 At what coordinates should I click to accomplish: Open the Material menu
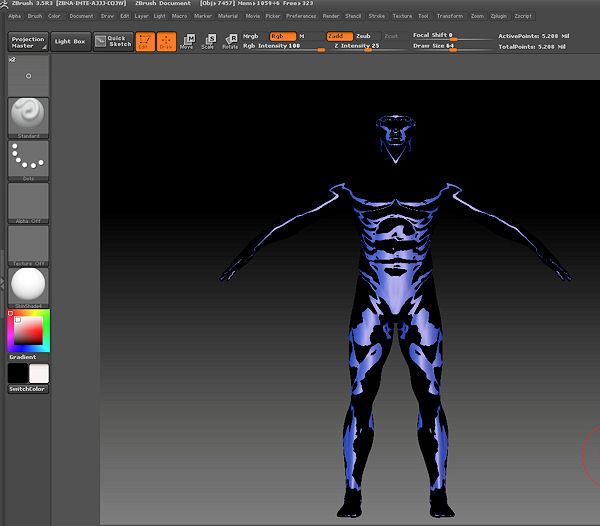tap(228, 16)
